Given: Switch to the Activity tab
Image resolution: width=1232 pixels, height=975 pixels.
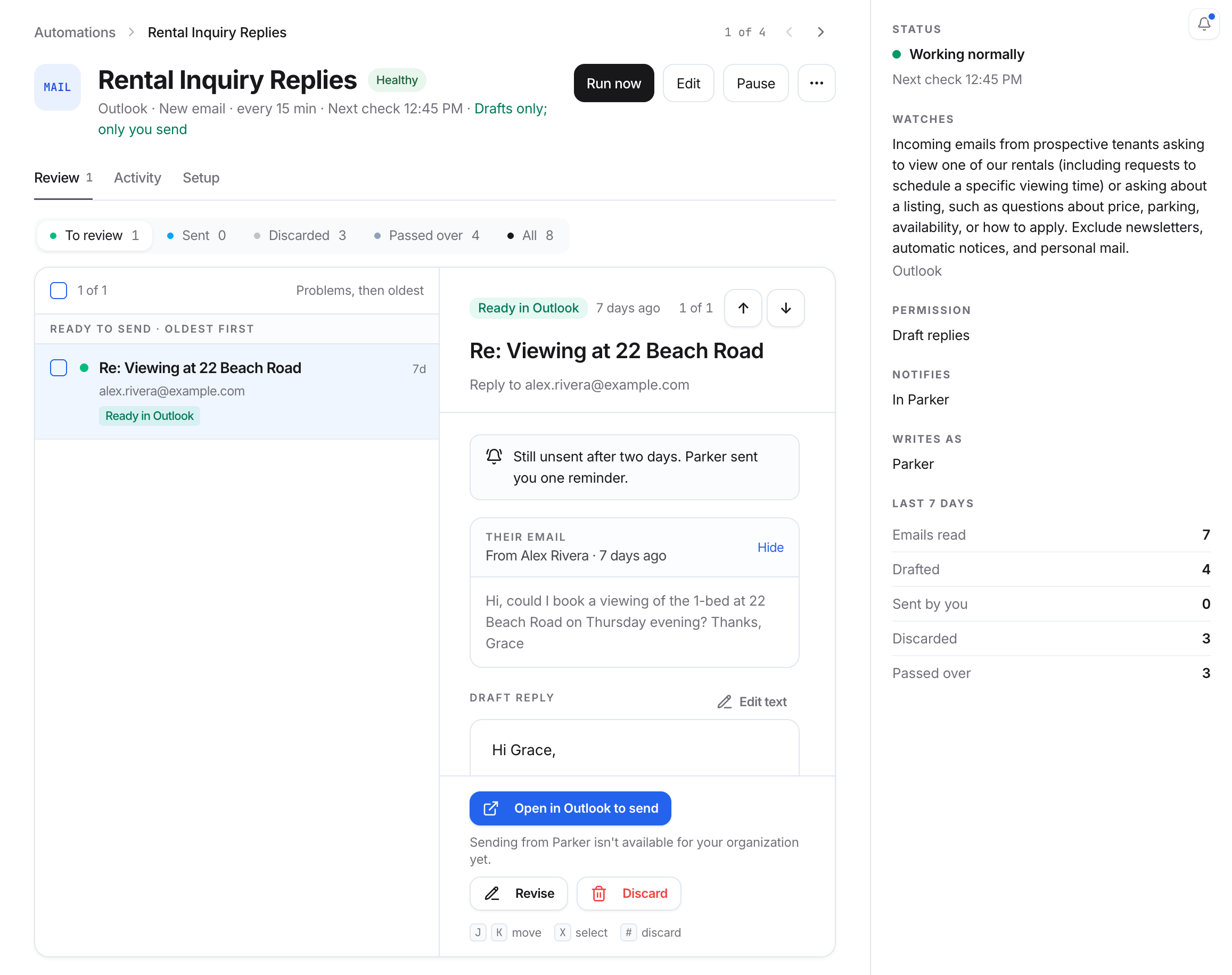Looking at the screenshot, I should [x=137, y=178].
